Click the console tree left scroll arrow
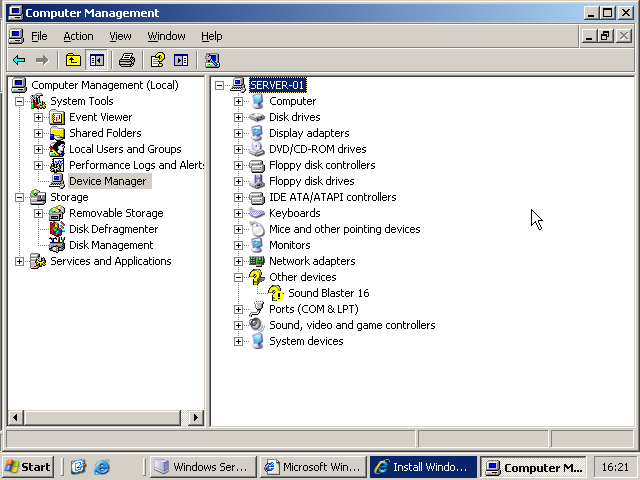The image size is (640, 480). (16, 418)
